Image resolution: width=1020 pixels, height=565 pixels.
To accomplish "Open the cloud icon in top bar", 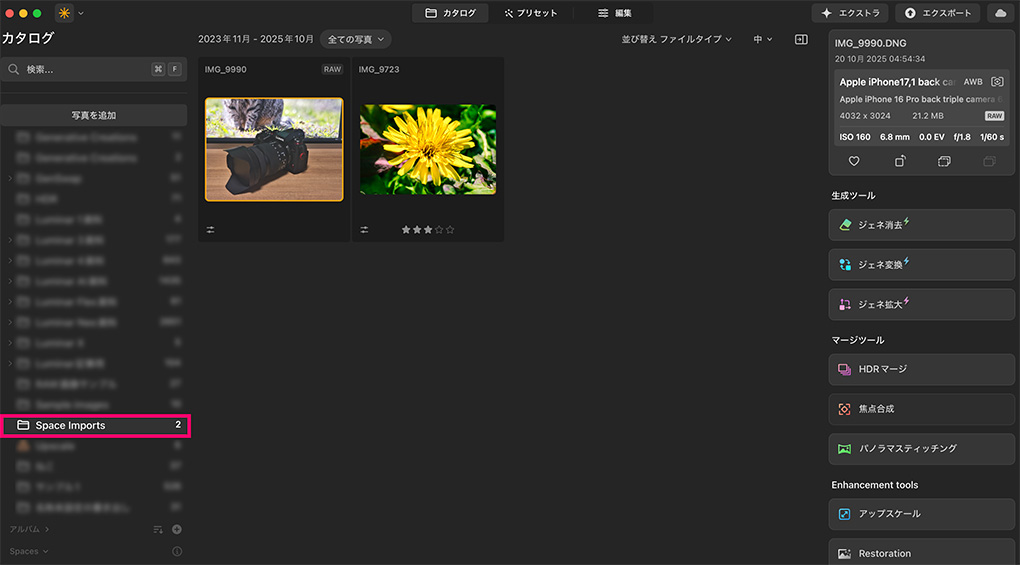I will click(1000, 13).
